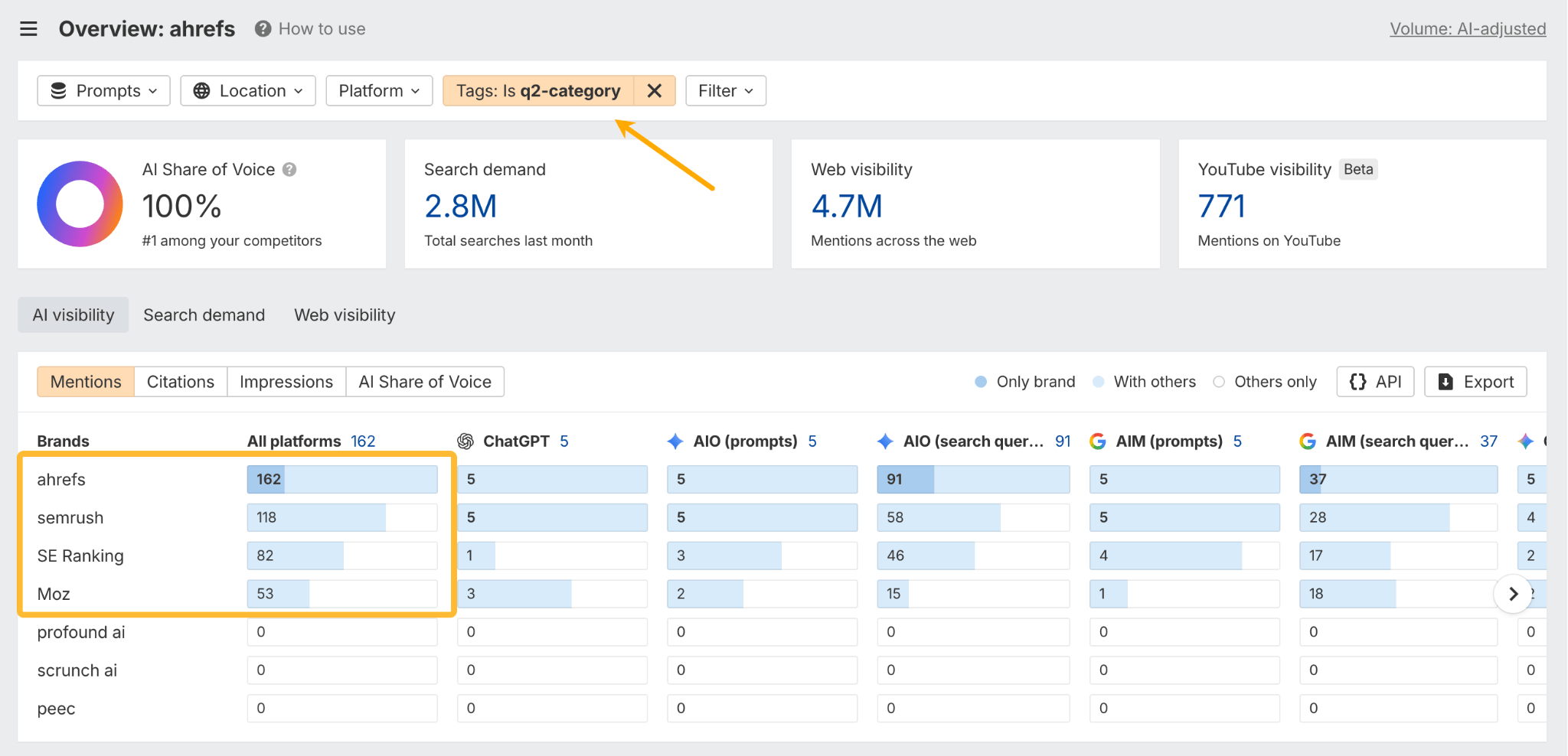Click the AIO (prompts) sparkle icon

675,442
